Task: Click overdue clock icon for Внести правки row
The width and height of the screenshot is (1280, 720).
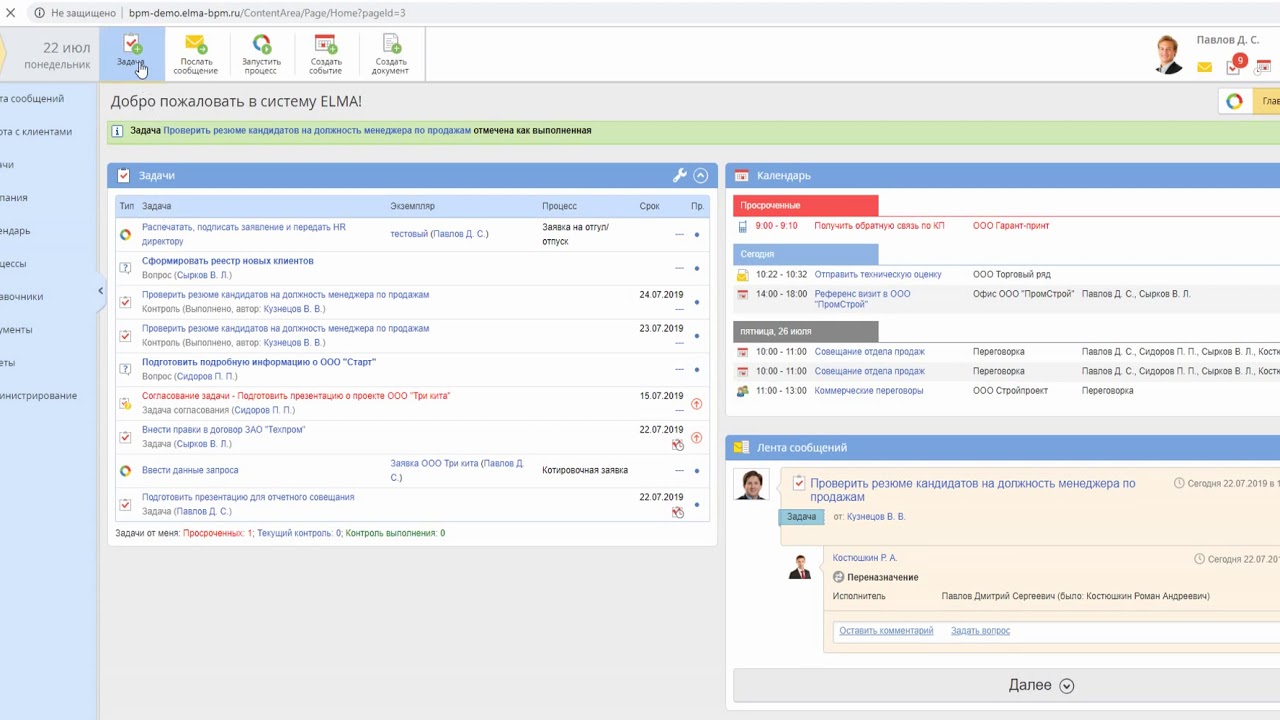Action: click(678, 444)
